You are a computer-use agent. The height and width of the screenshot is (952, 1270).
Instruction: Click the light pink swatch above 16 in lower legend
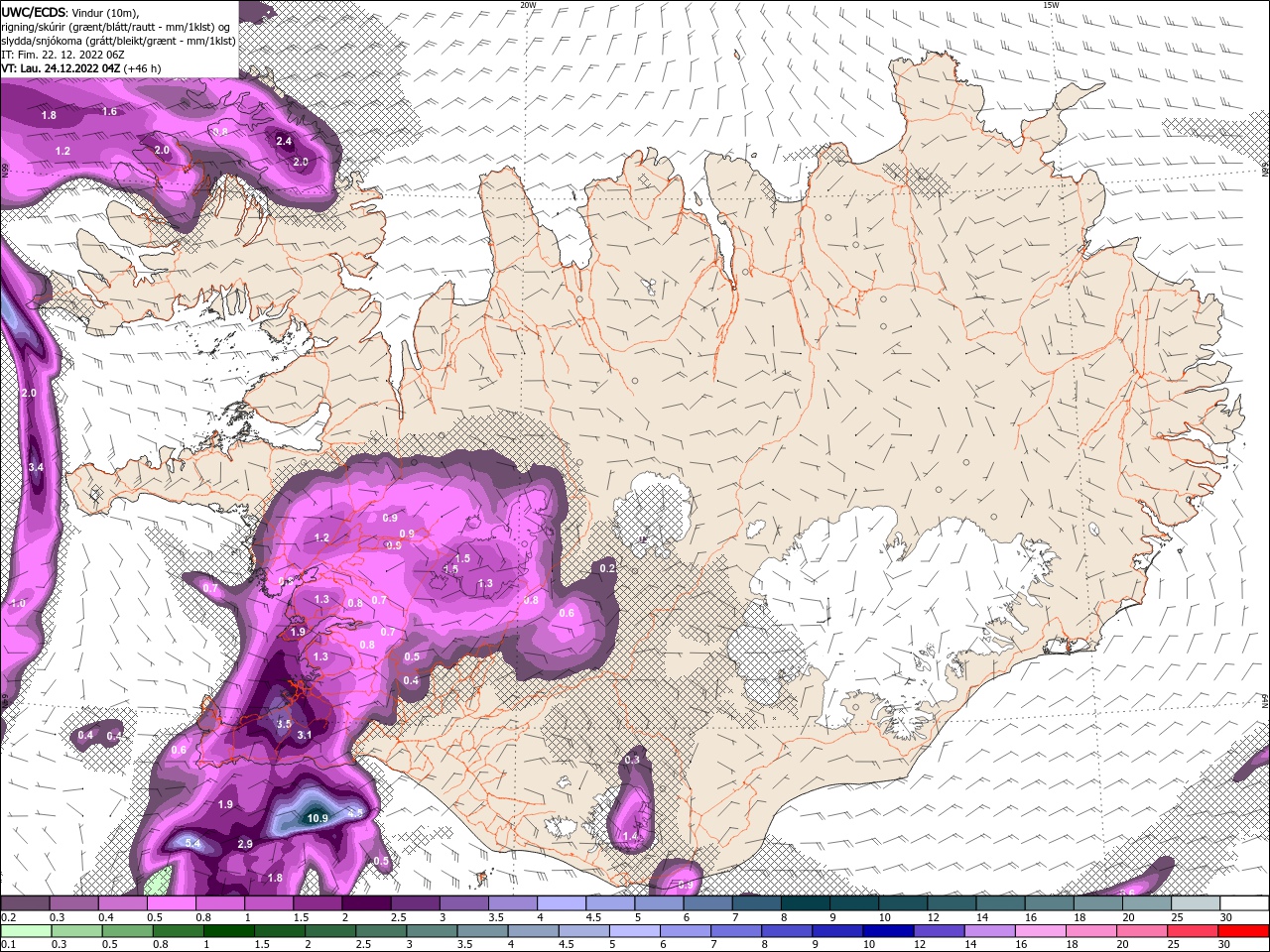[x=1041, y=932]
